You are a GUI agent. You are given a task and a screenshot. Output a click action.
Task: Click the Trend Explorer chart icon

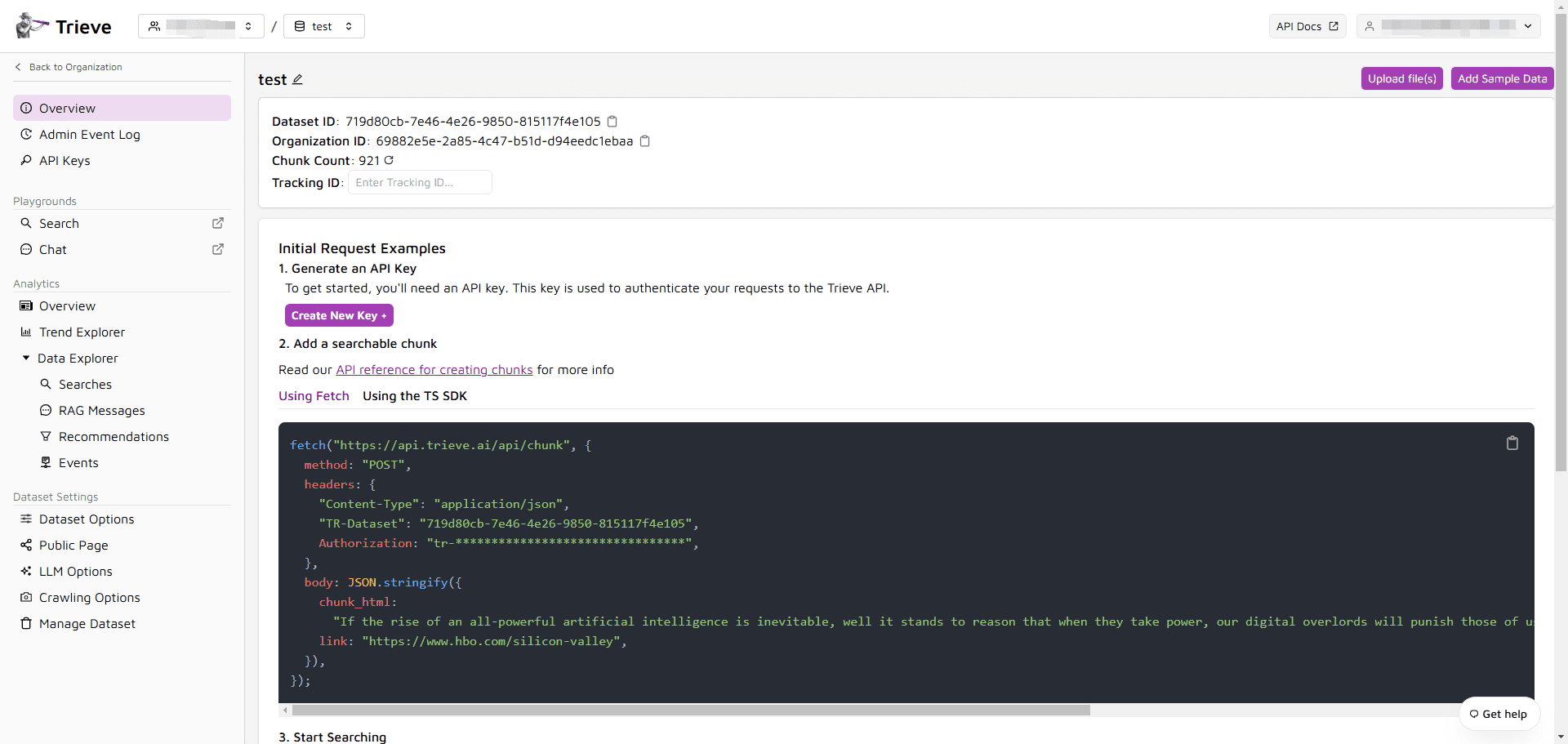pos(26,332)
